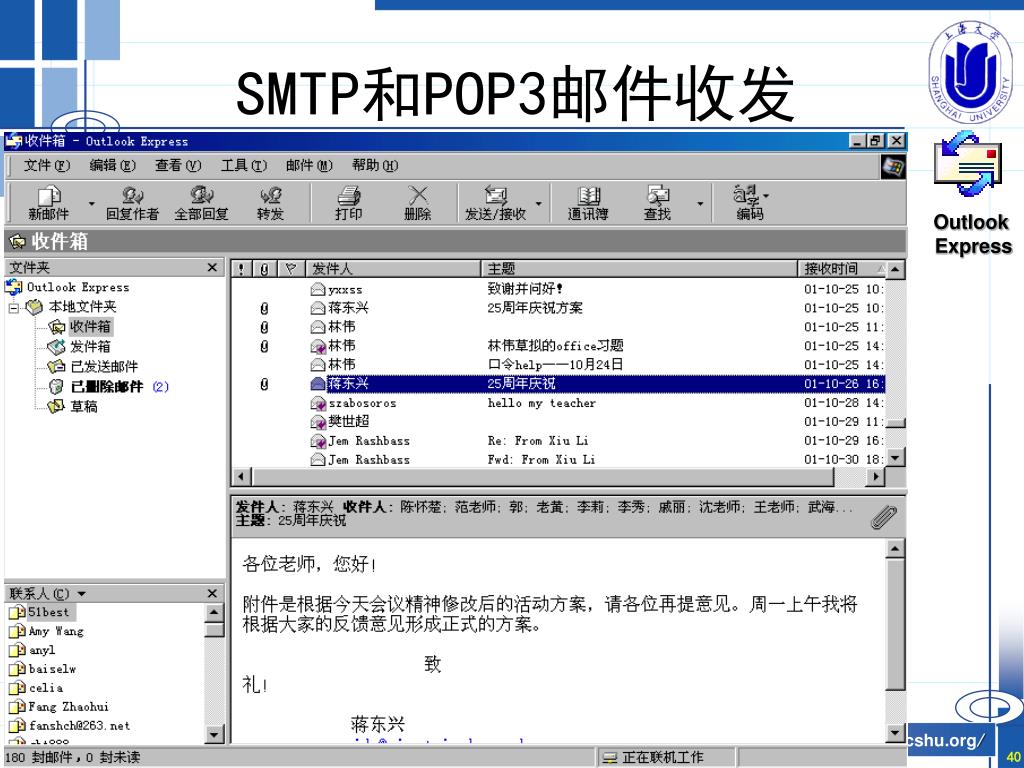Select the 收件箱 folder in tree
The image size is (1024, 768).
coord(81,327)
